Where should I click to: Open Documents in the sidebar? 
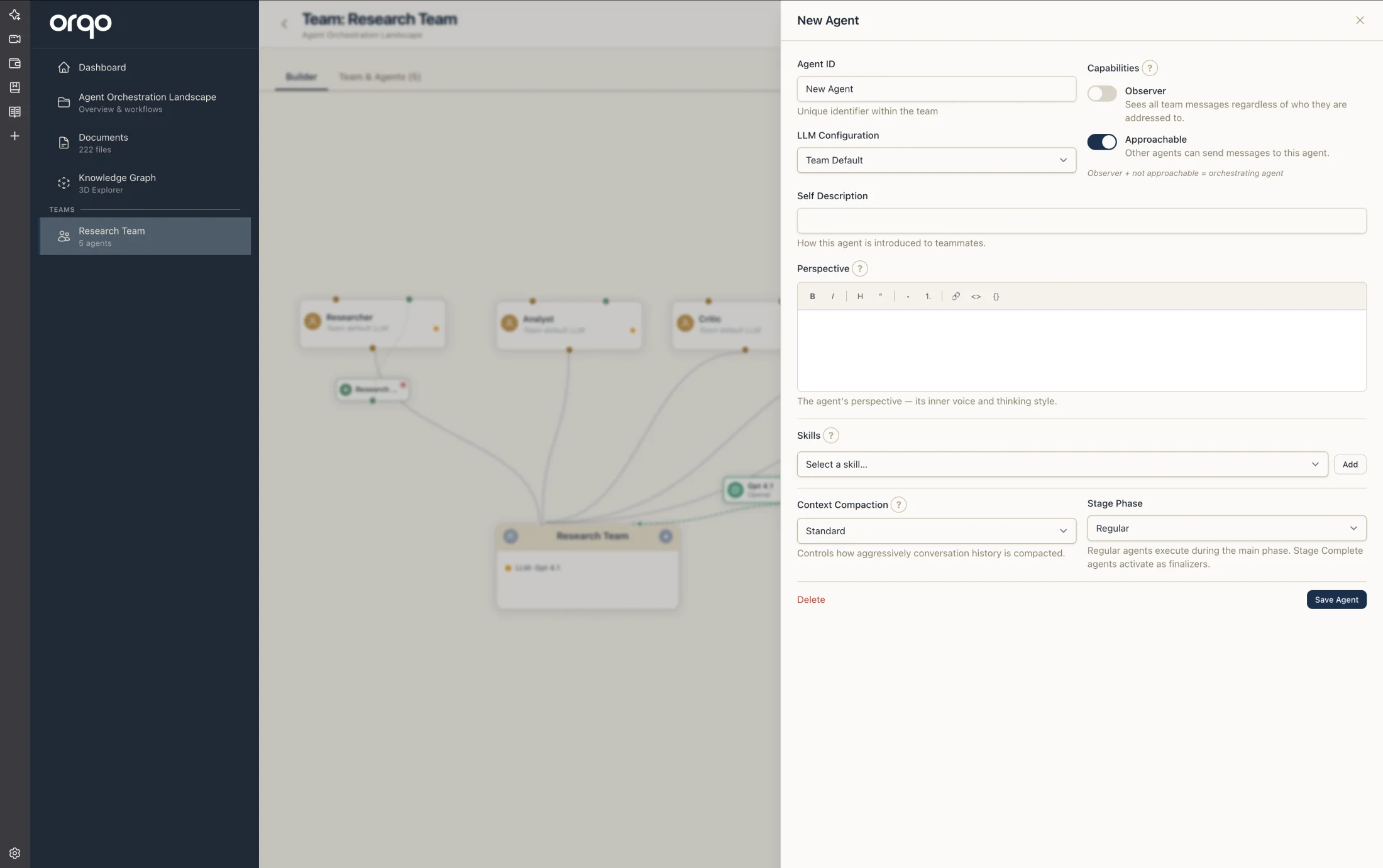point(145,143)
